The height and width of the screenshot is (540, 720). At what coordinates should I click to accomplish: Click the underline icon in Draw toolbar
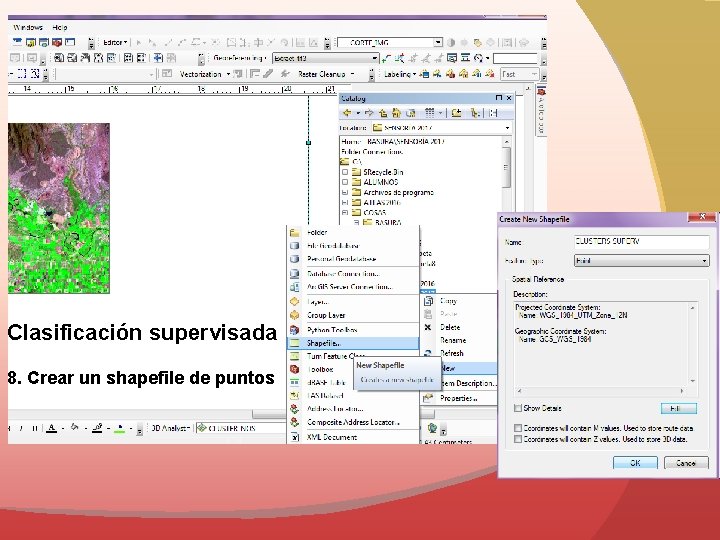click(x=34, y=428)
